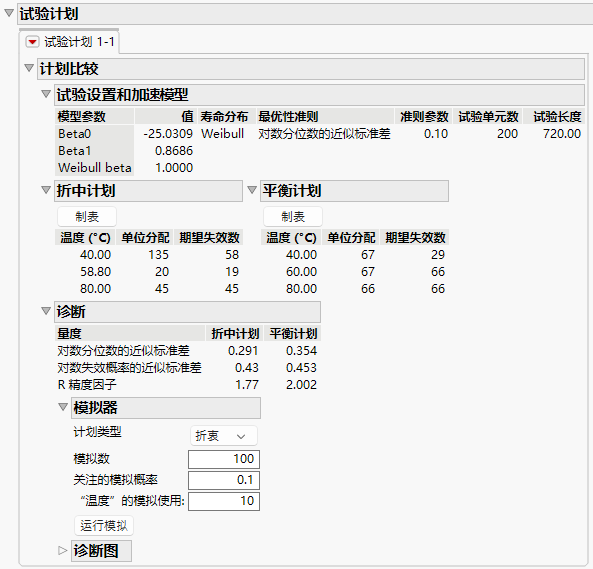Click the Weibull distribution cell

222,133
